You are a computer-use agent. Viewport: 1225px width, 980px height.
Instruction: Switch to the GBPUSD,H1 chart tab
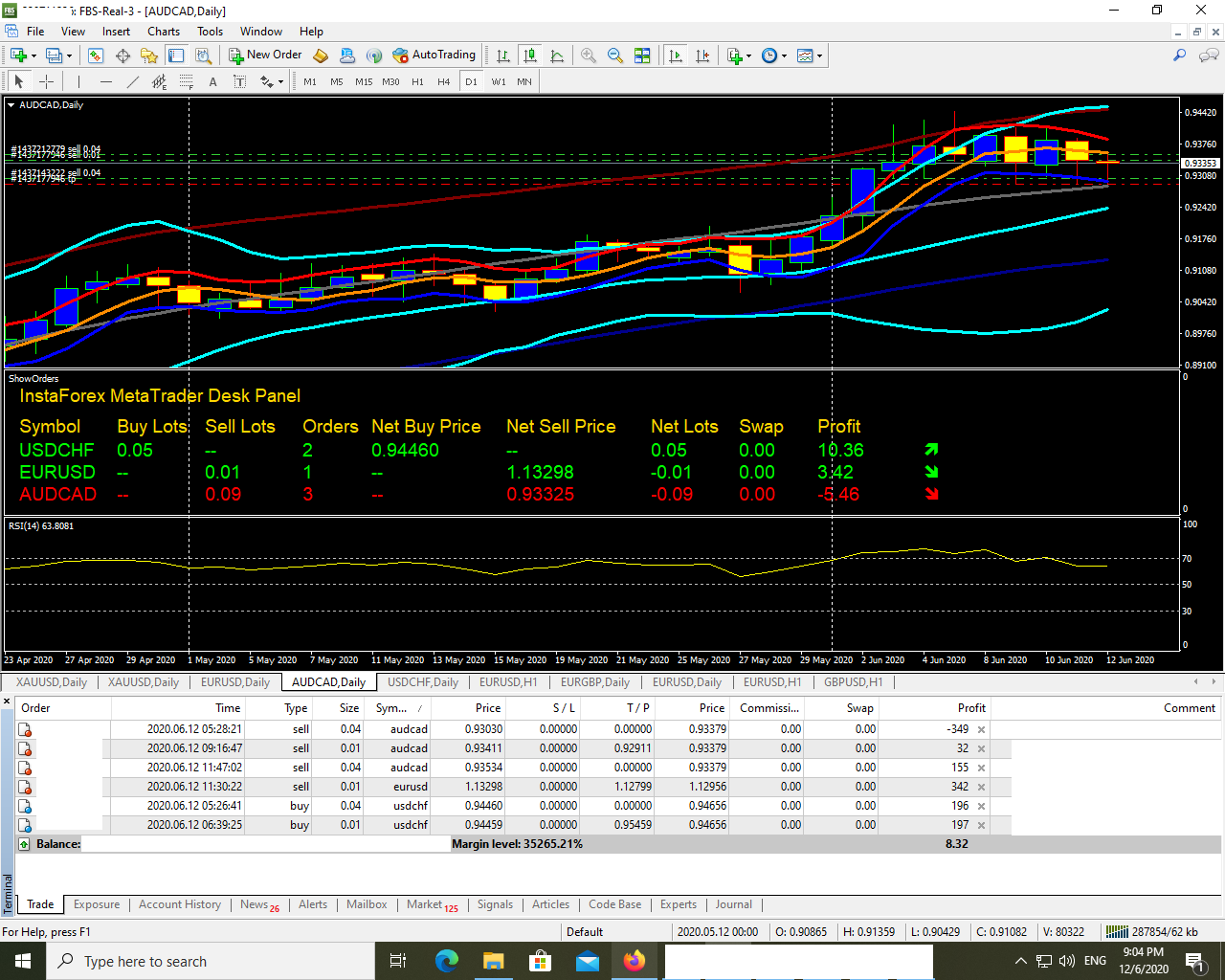coord(854,682)
